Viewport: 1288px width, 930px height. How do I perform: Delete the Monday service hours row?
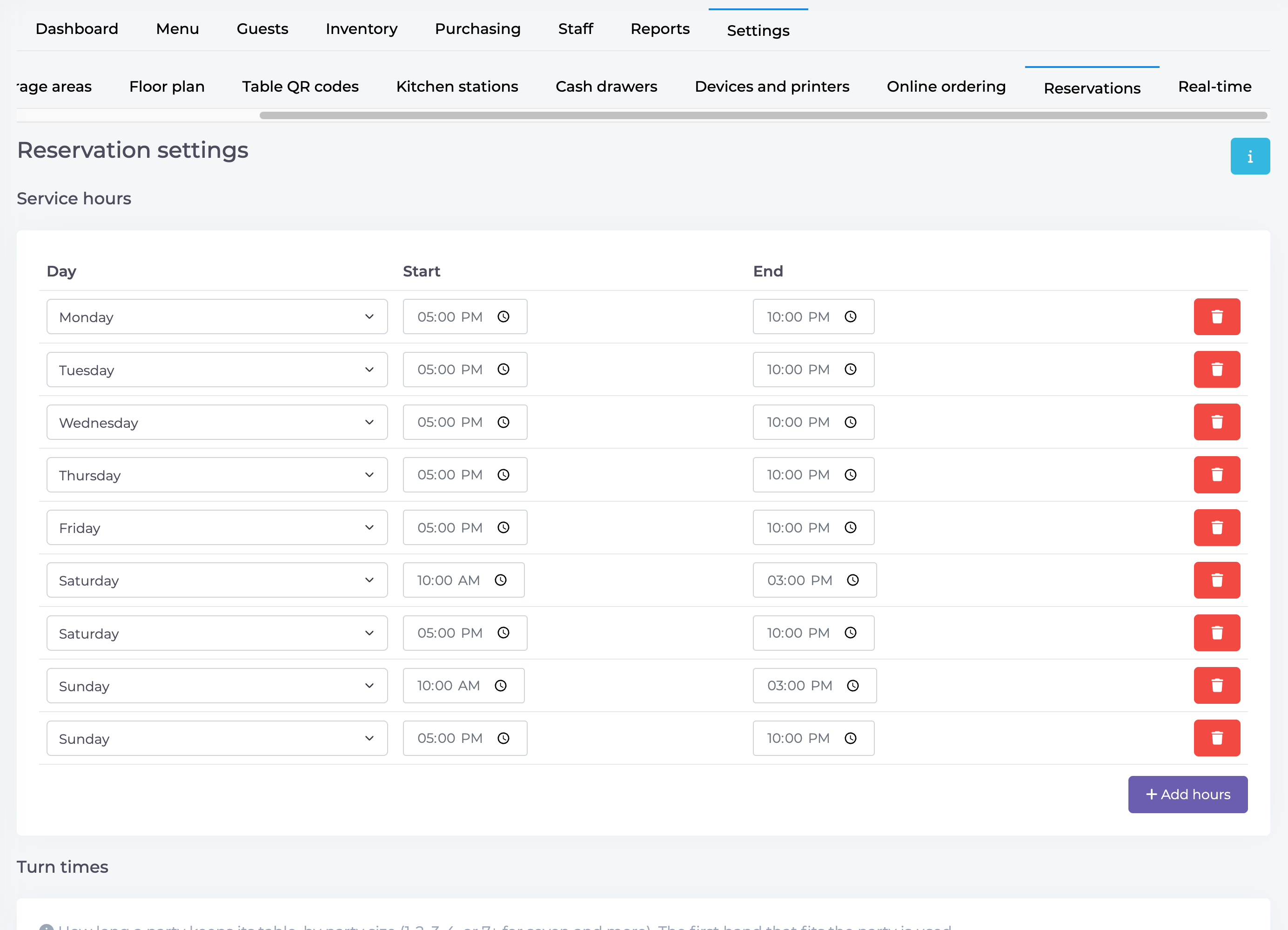pos(1216,317)
